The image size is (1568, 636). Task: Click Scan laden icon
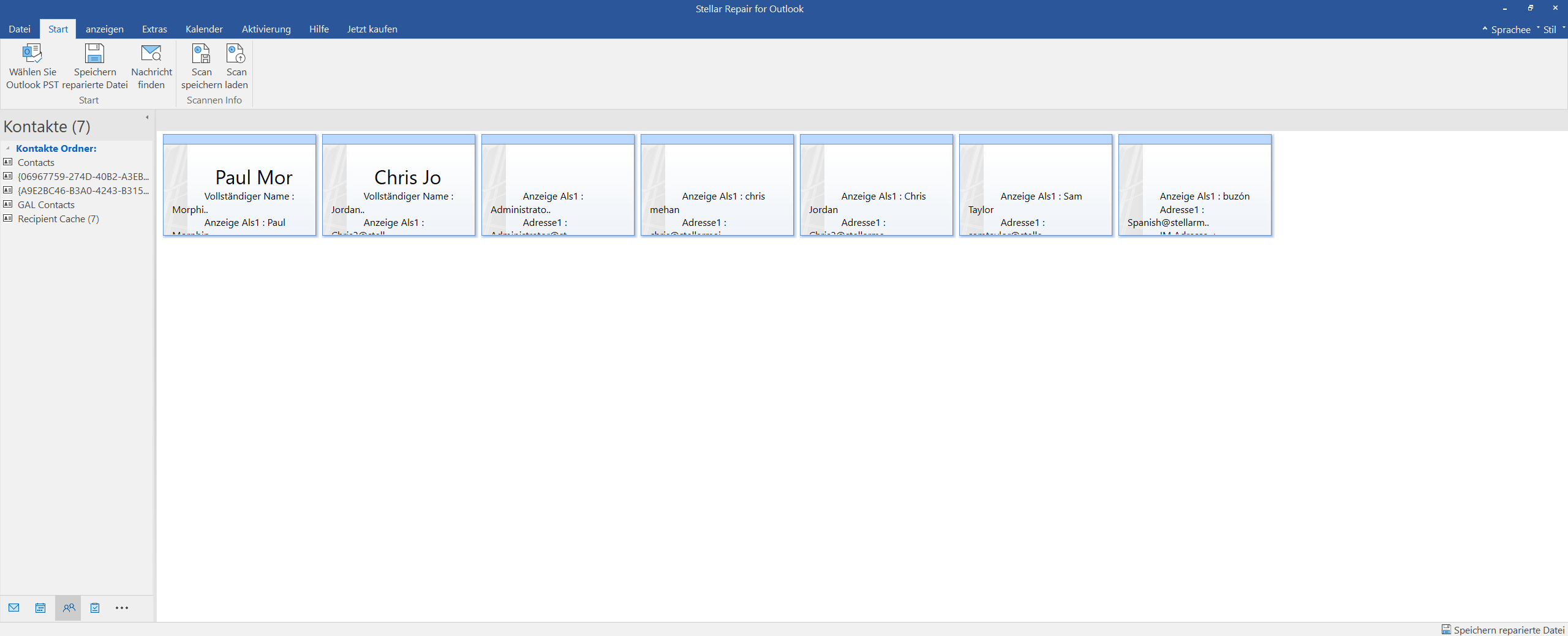coord(236,54)
